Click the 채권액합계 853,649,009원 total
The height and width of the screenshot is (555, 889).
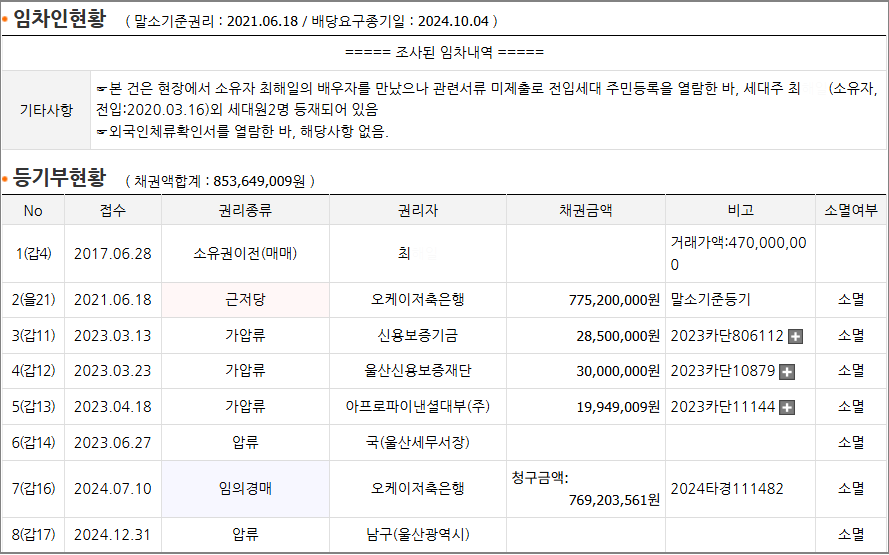220,181
